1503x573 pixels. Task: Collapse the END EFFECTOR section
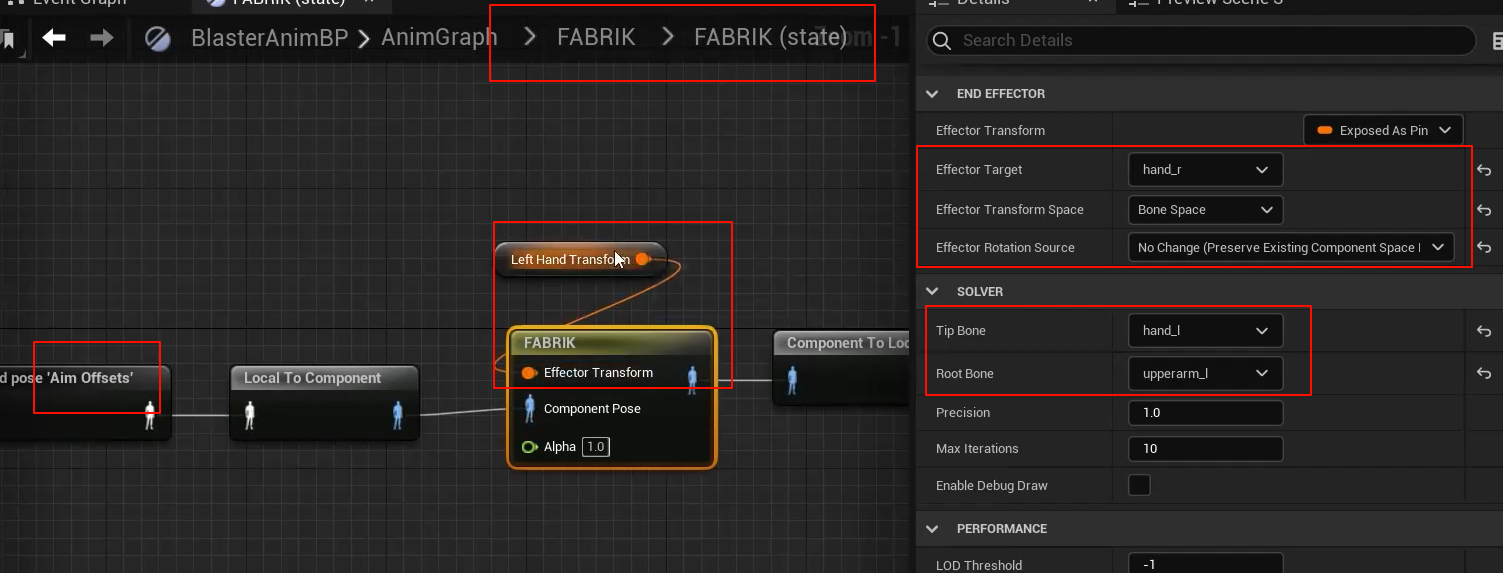click(932, 94)
